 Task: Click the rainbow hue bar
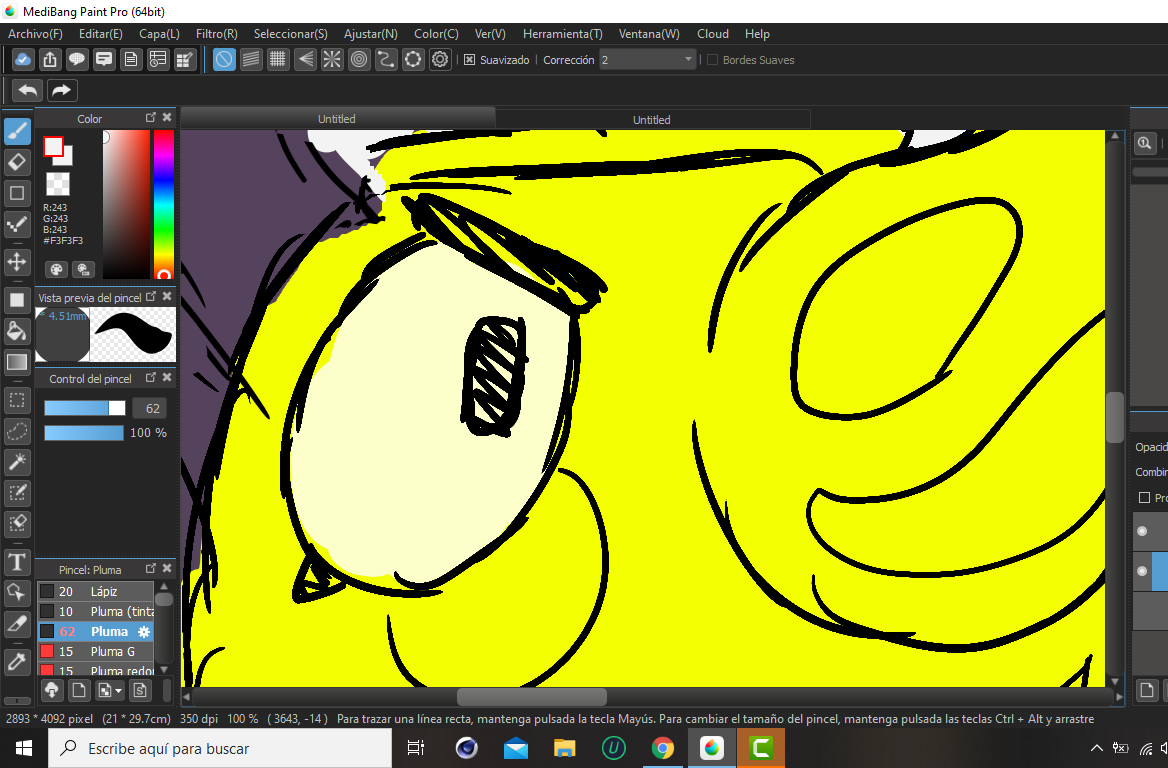(x=164, y=204)
